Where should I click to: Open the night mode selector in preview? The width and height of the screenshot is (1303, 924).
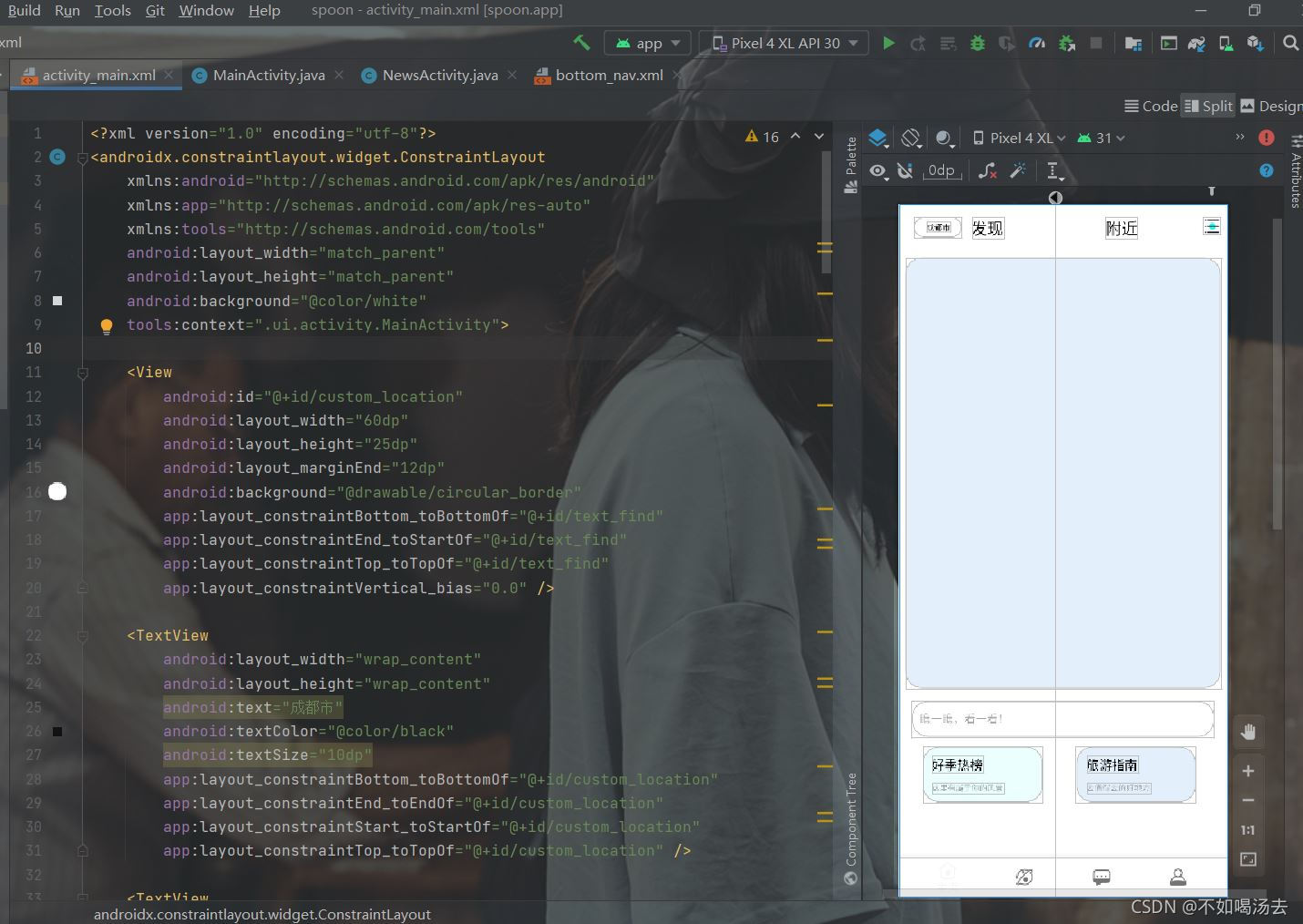[x=945, y=139]
